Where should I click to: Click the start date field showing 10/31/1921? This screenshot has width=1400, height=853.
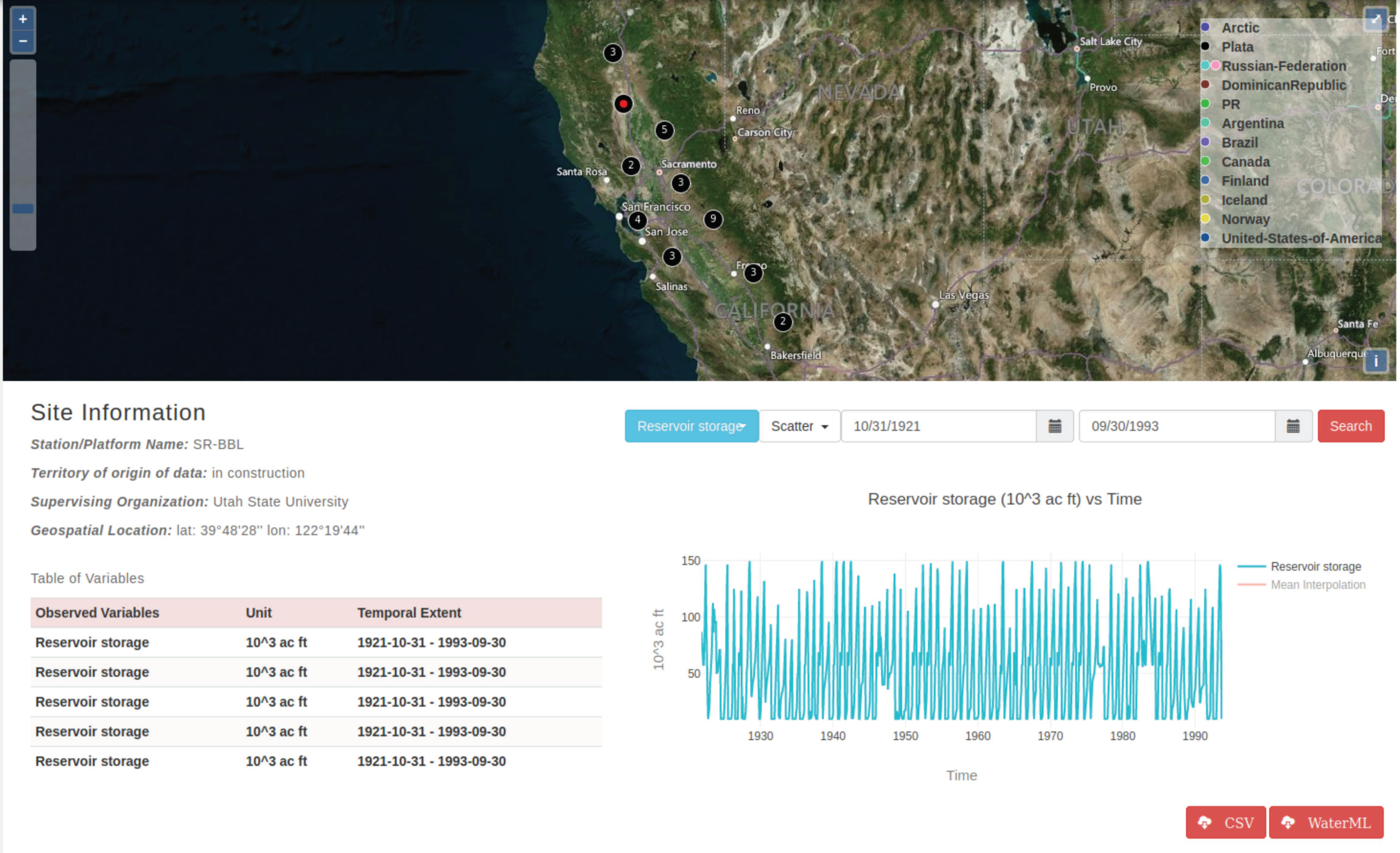938,426
